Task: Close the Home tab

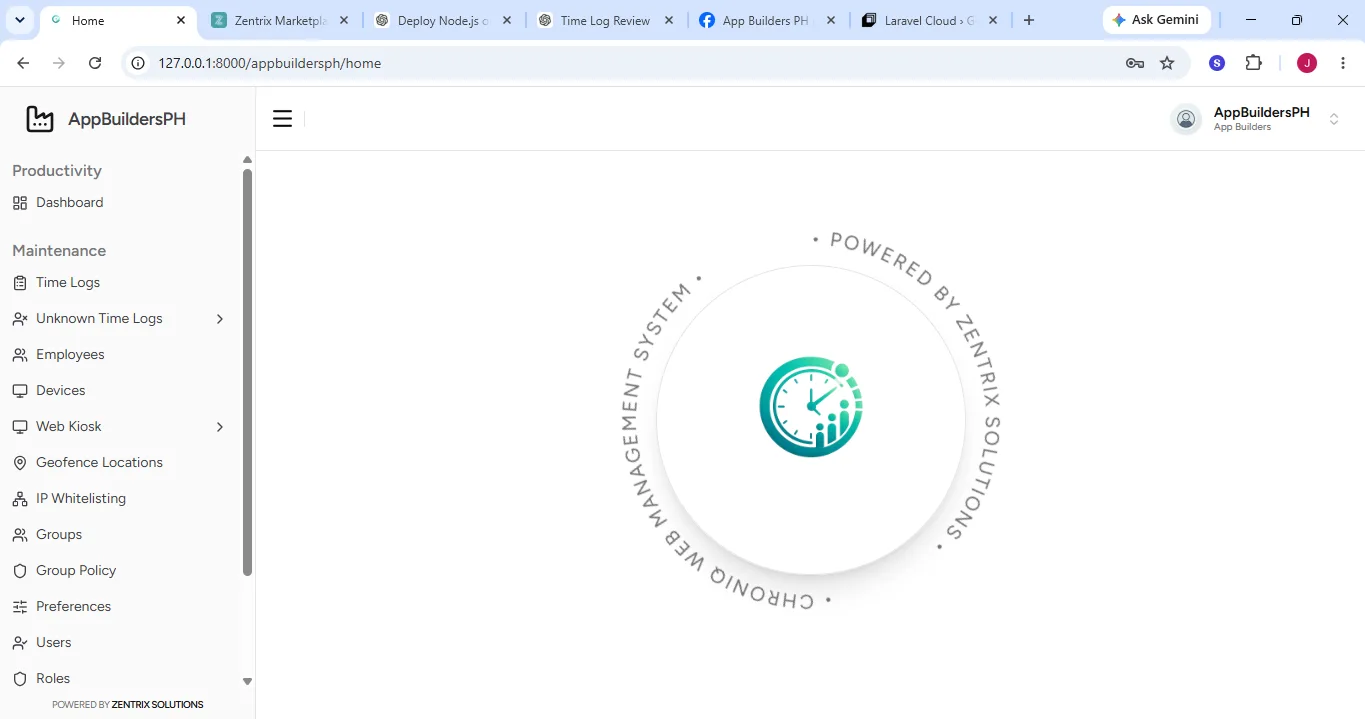Action: point(180,20)
